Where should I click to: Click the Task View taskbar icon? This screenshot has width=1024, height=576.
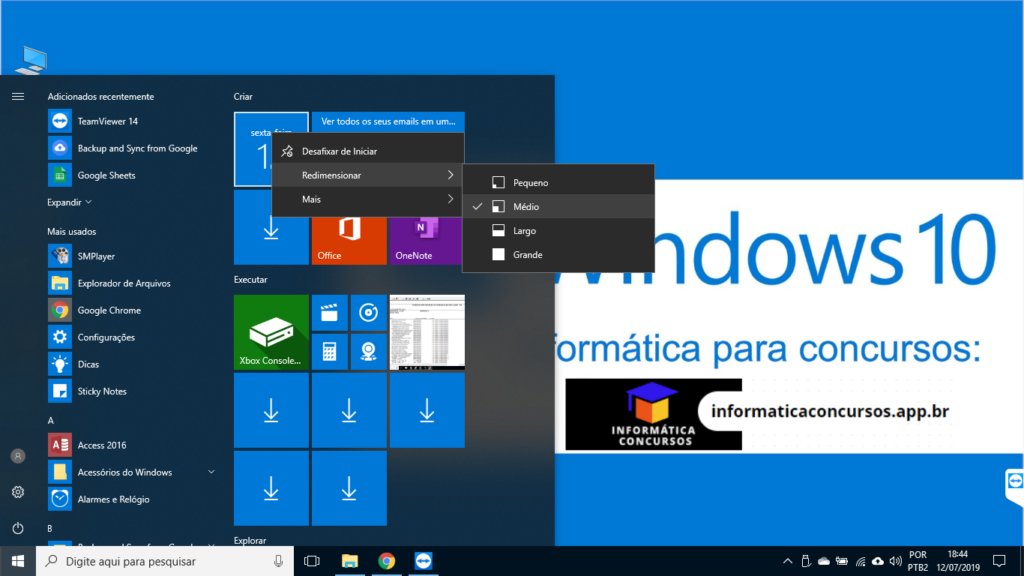pyautogui.click(x=311, y=561)
